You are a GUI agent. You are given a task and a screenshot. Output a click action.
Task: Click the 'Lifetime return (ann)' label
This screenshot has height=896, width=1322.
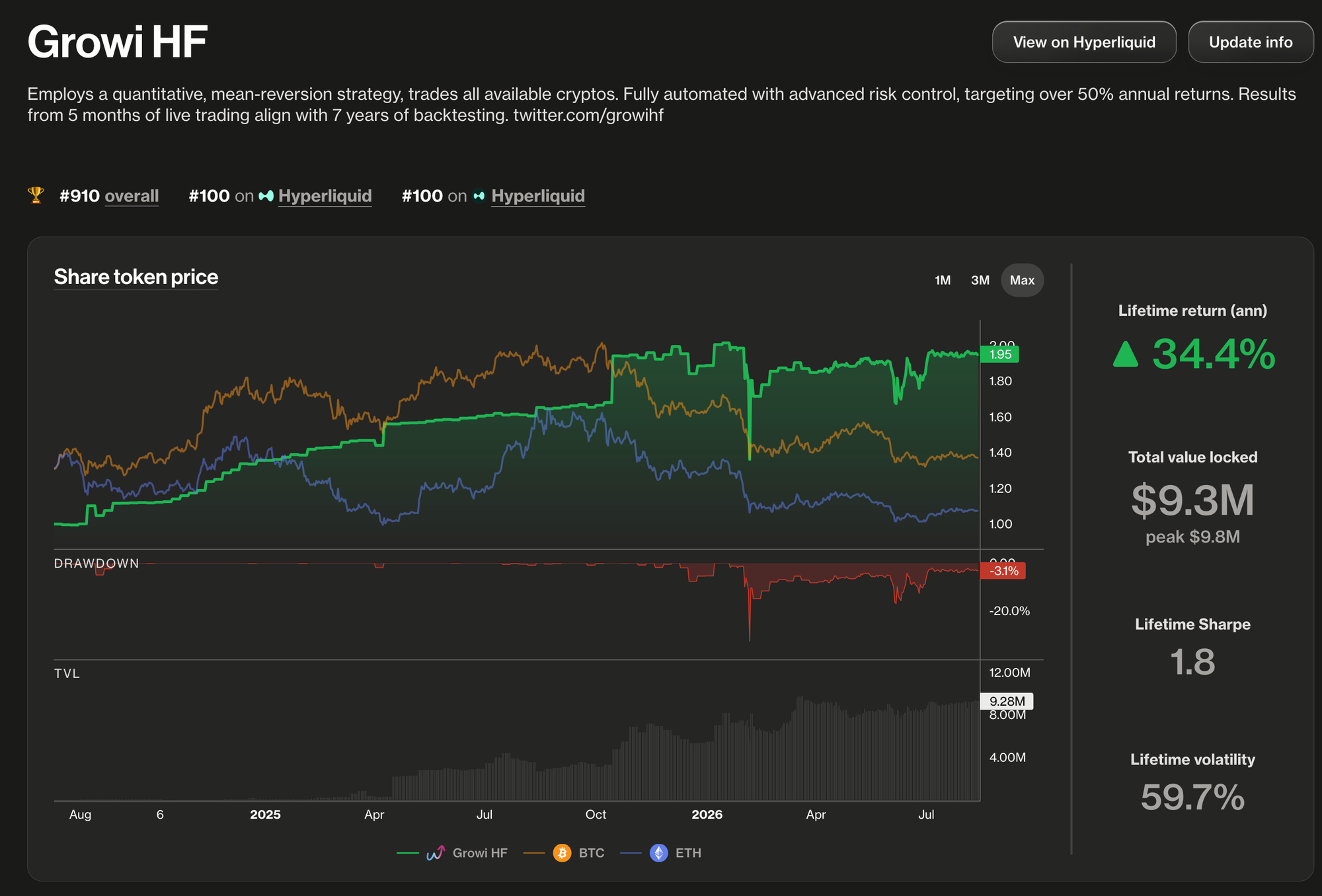point(1192,311)
